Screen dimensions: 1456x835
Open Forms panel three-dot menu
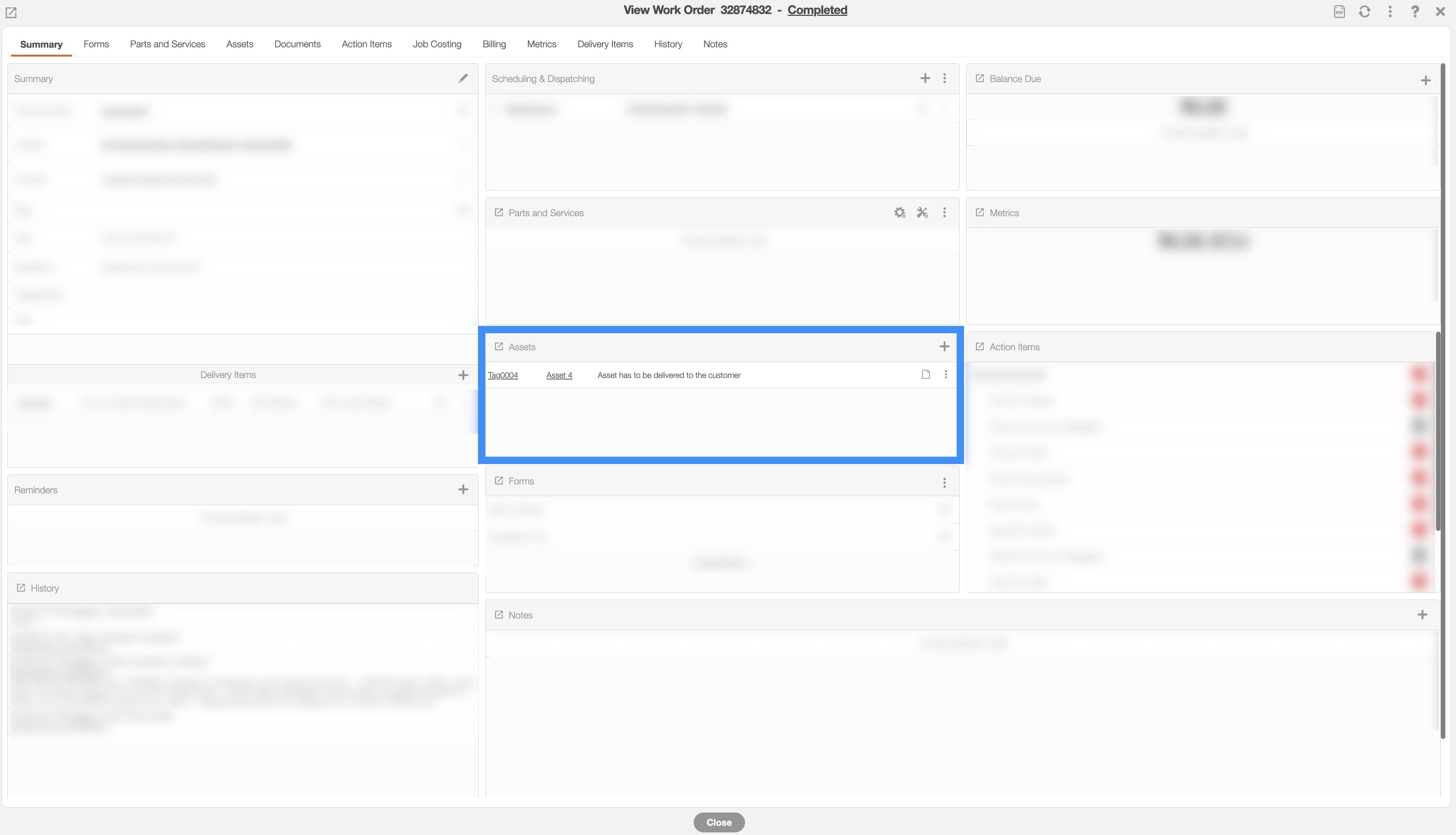tap(944, 482)
